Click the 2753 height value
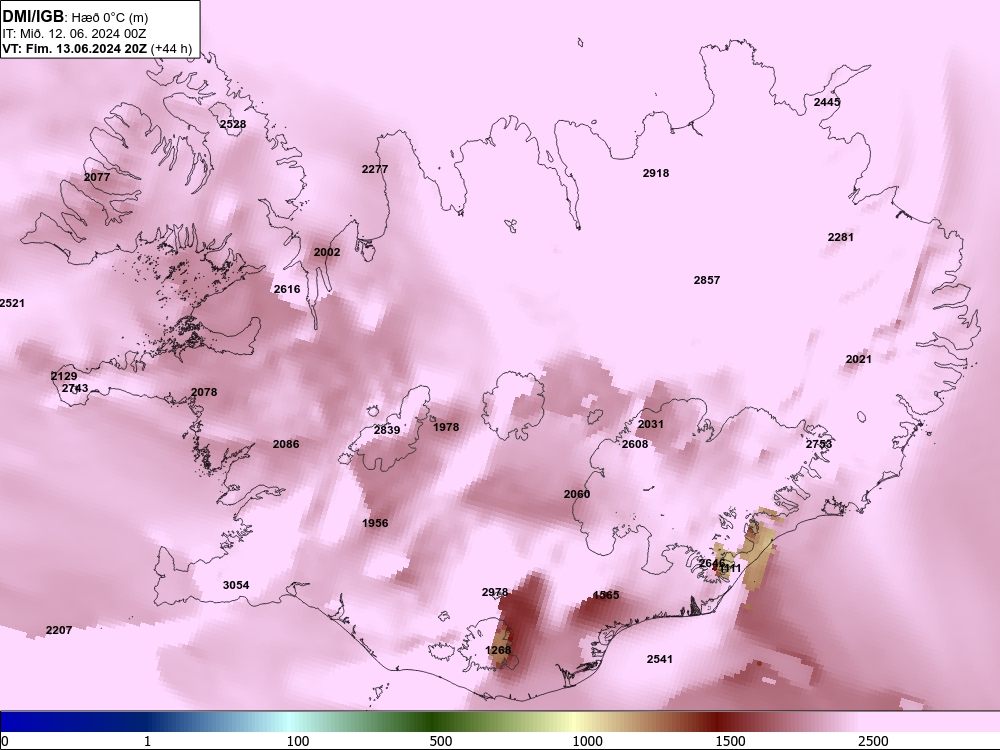1000x750 pixels. 819,444
